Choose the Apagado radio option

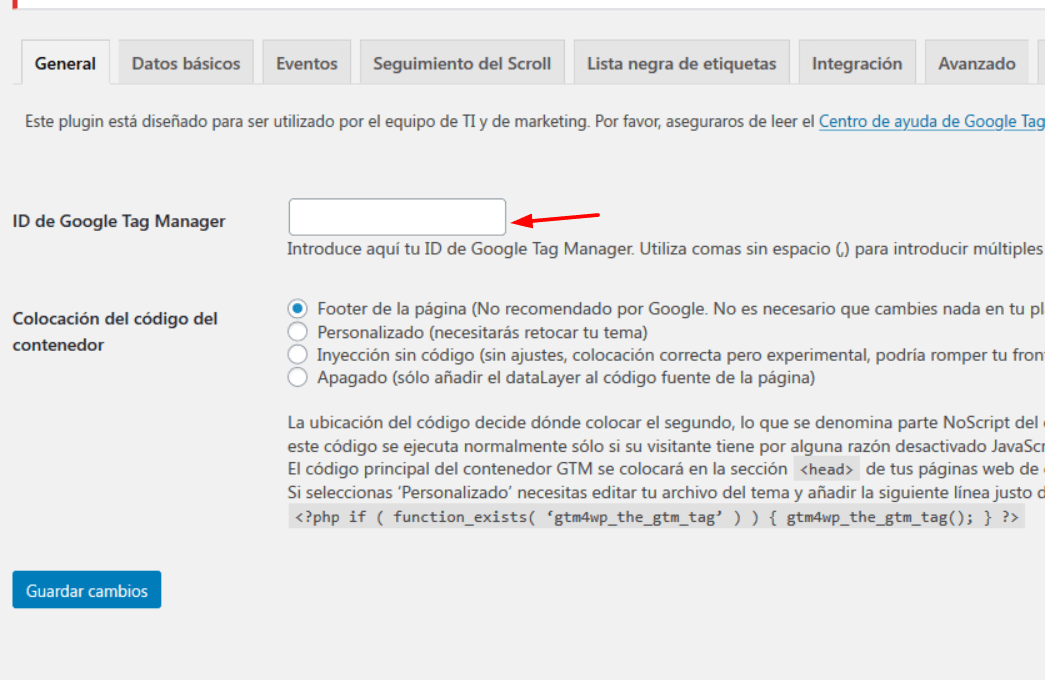(297, 377)
